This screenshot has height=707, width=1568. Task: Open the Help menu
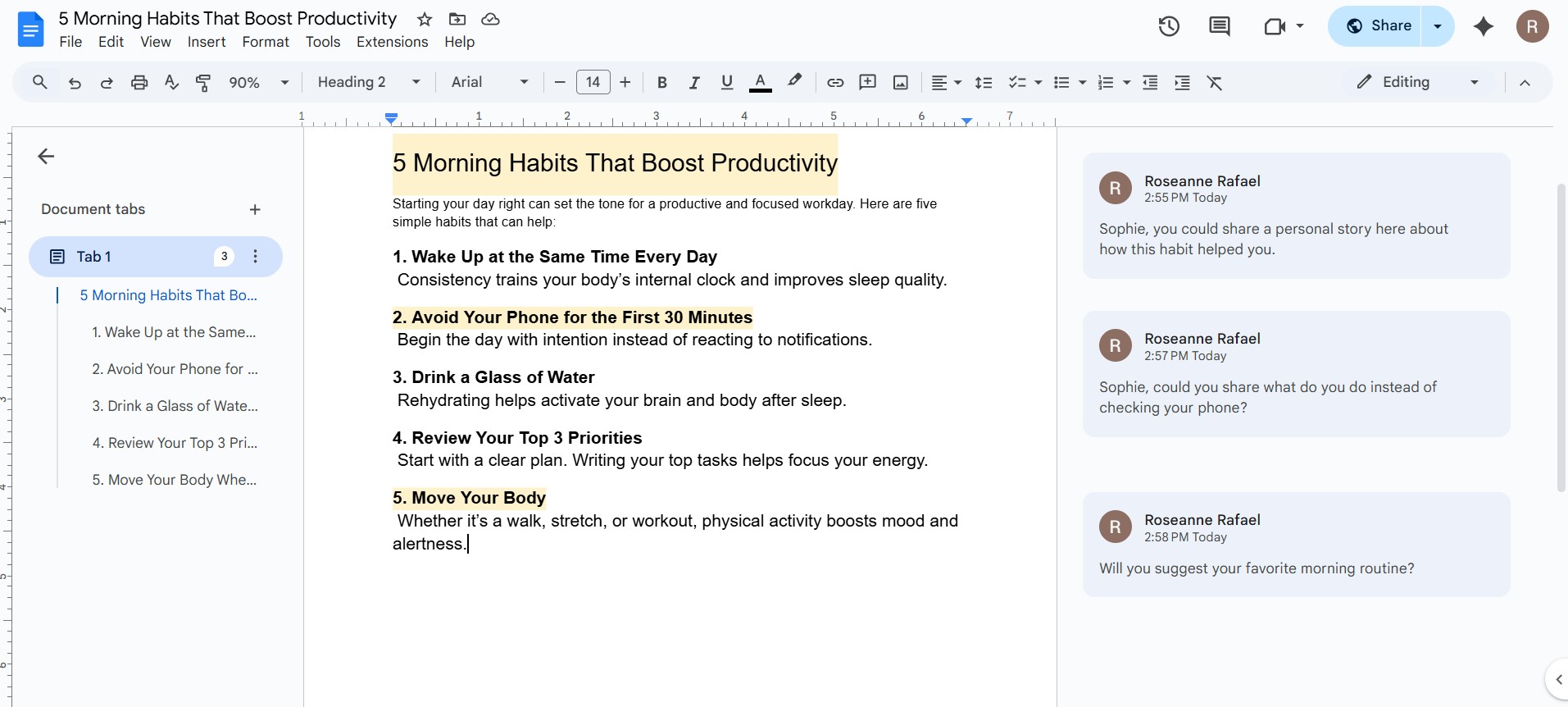[460, 42]
